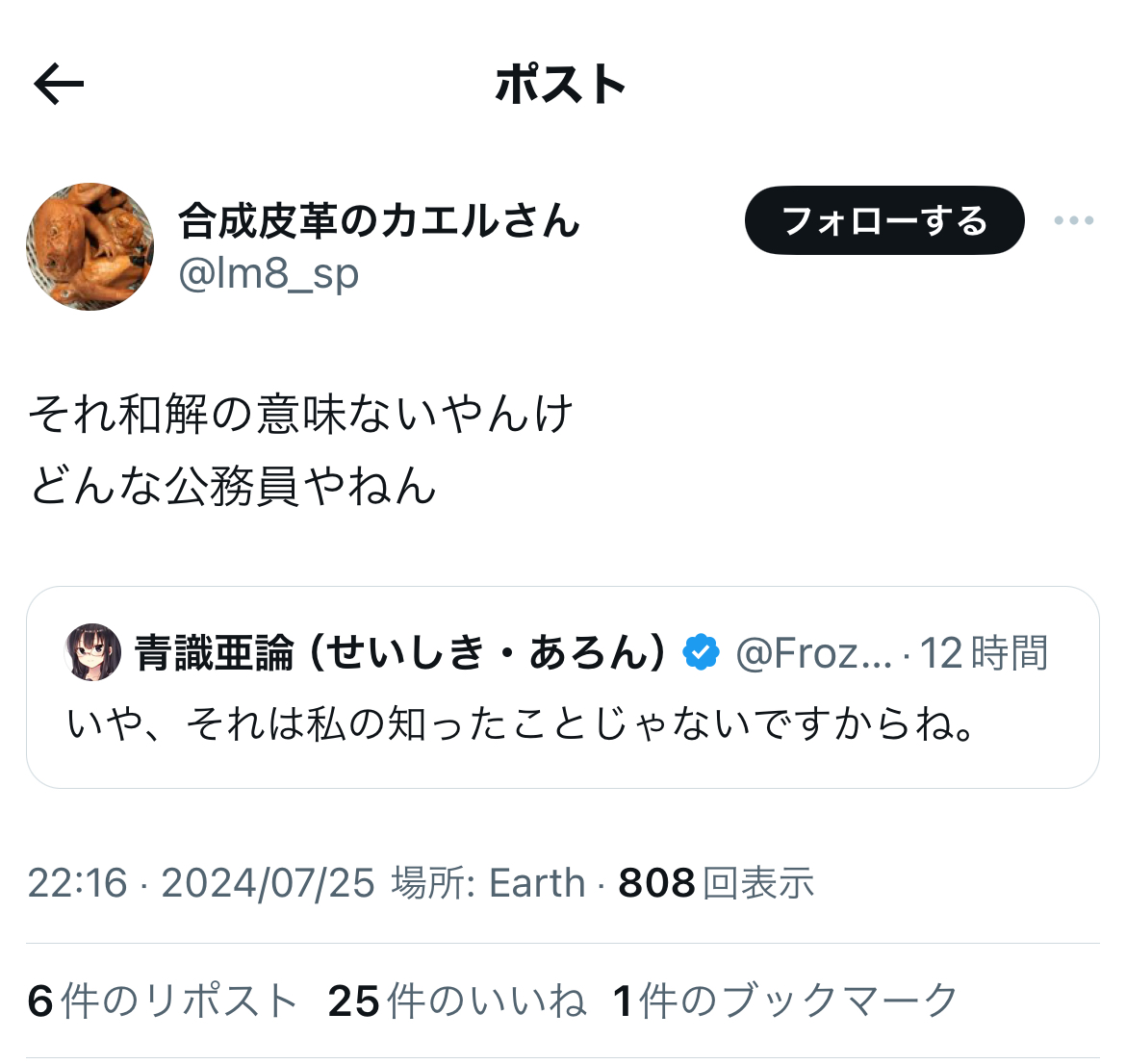The image size is (1126, 1064).
Task: Tap the blue verified badge icon
Action: 701,652
